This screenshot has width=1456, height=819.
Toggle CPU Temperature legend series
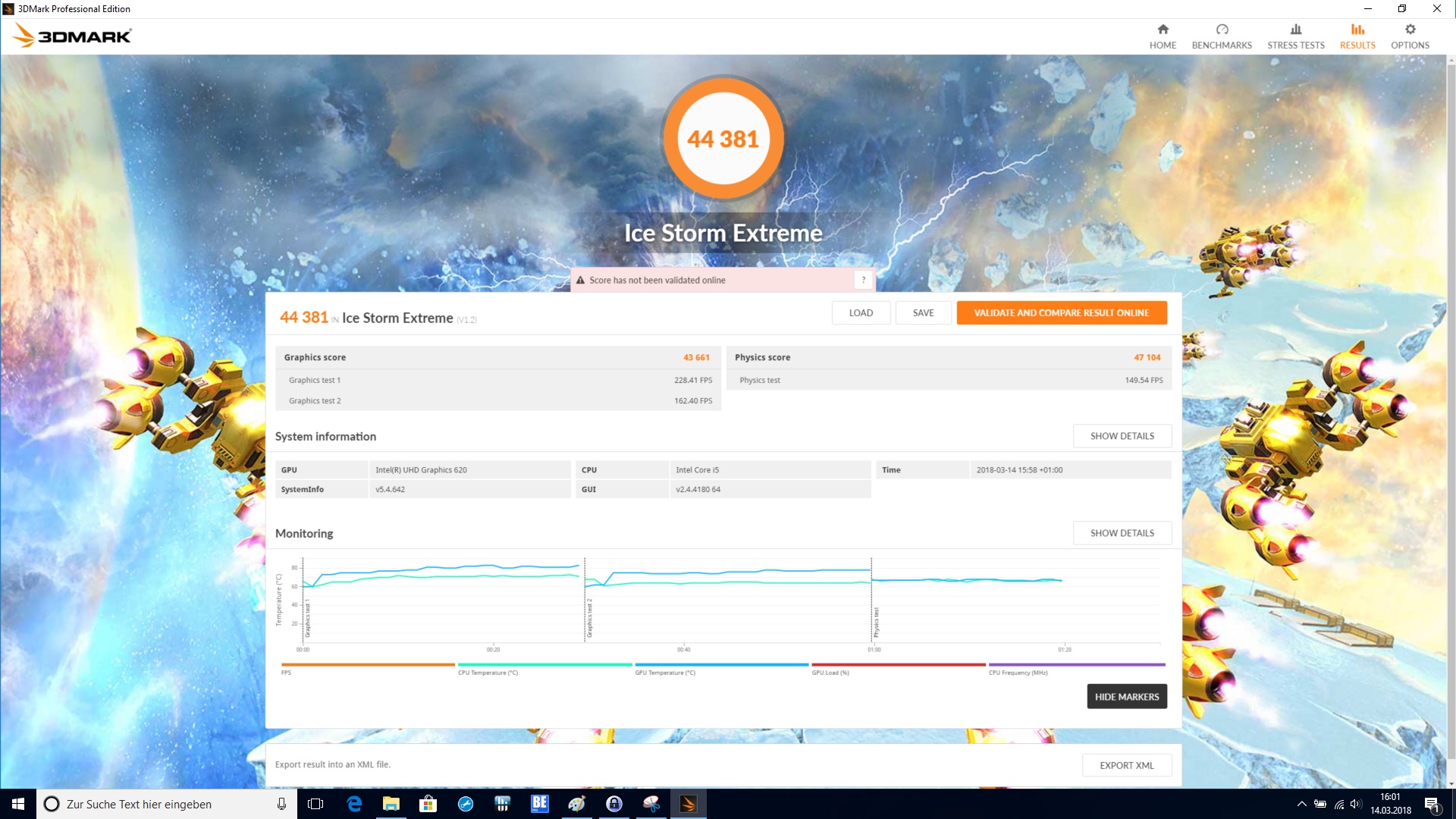544,665
